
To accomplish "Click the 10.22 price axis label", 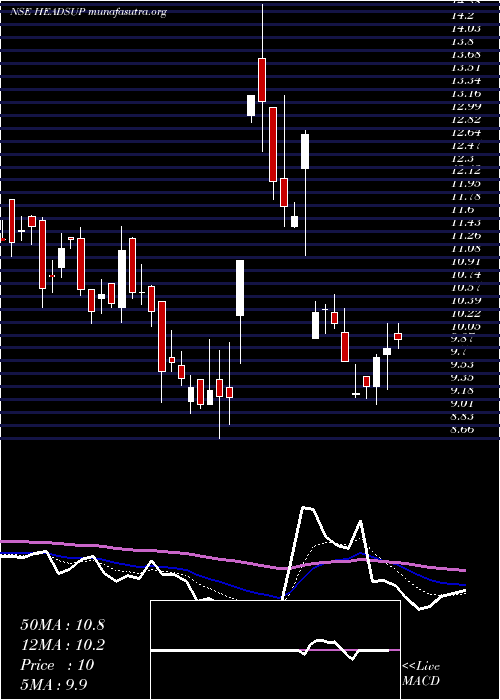I will [x=466, y=313].
